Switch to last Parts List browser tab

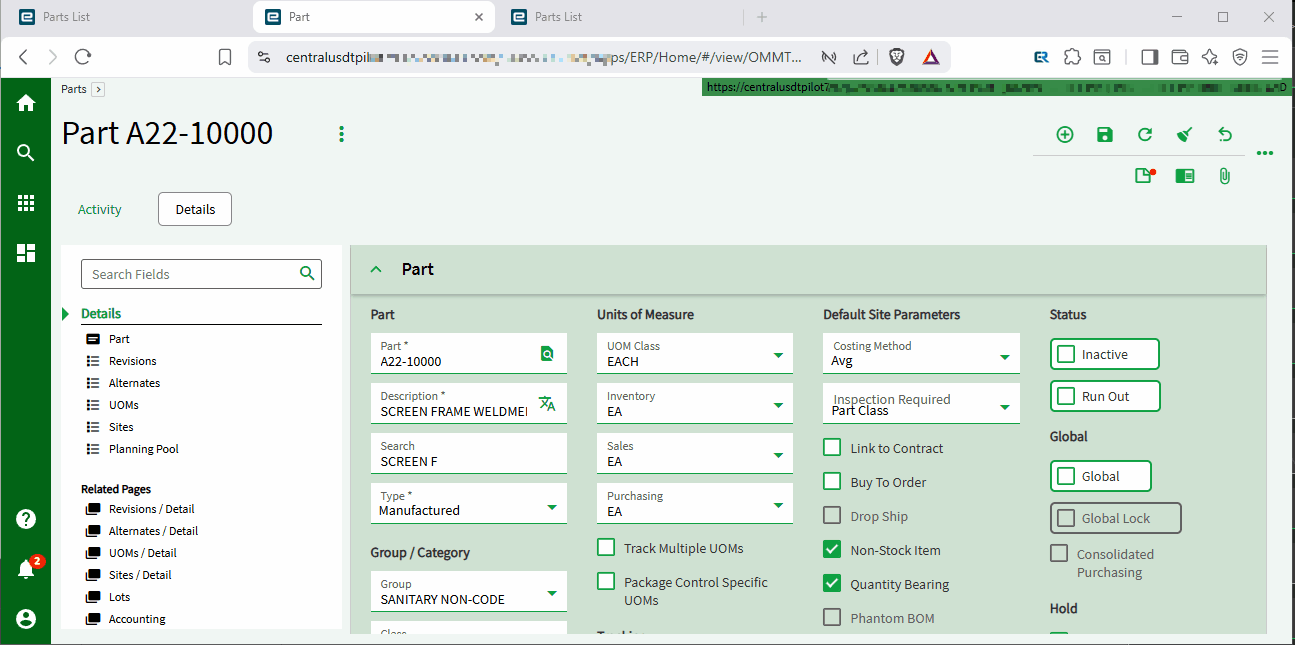(x=620, y=17)
